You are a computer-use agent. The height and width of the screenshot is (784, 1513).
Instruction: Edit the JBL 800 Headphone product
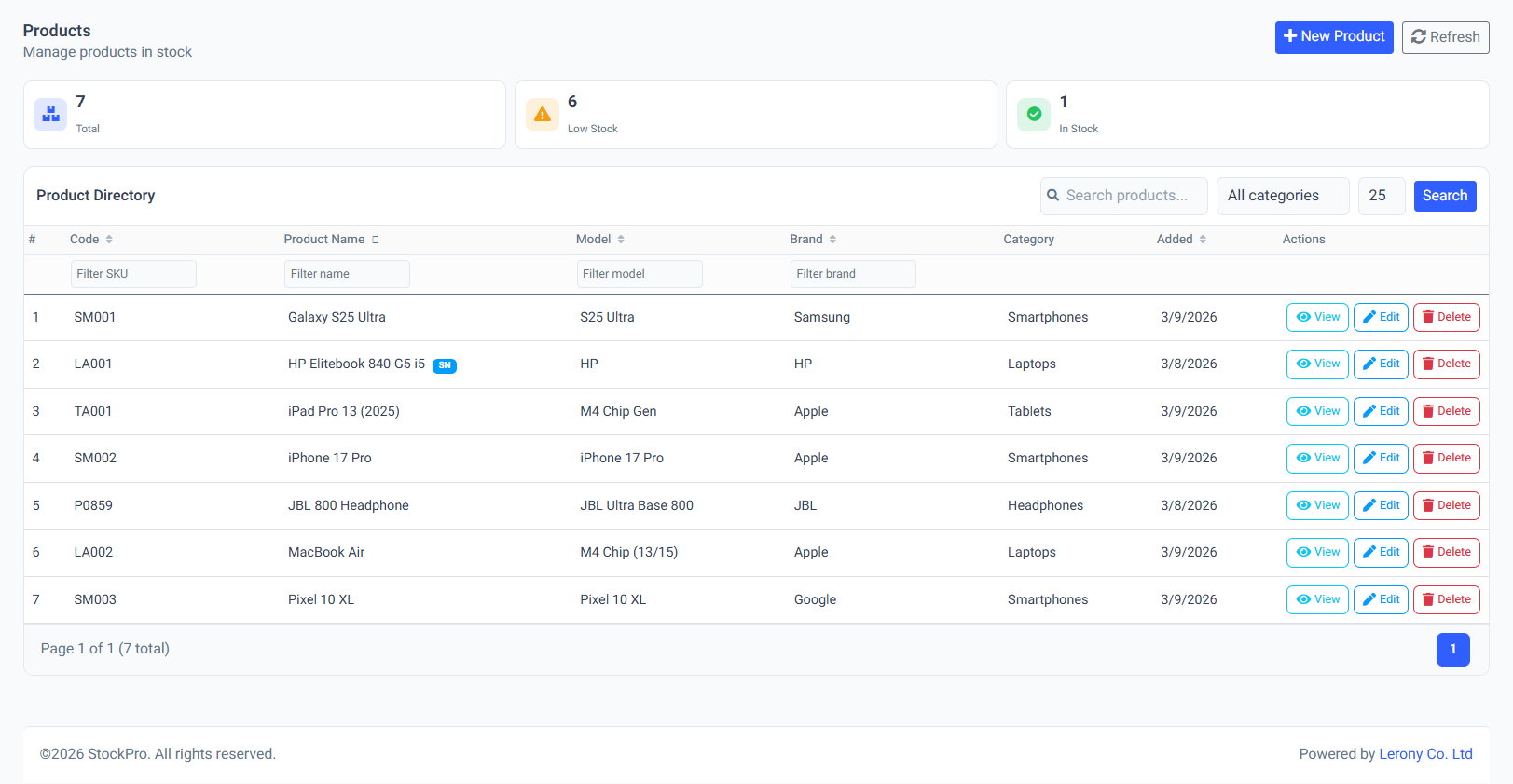1381,505
